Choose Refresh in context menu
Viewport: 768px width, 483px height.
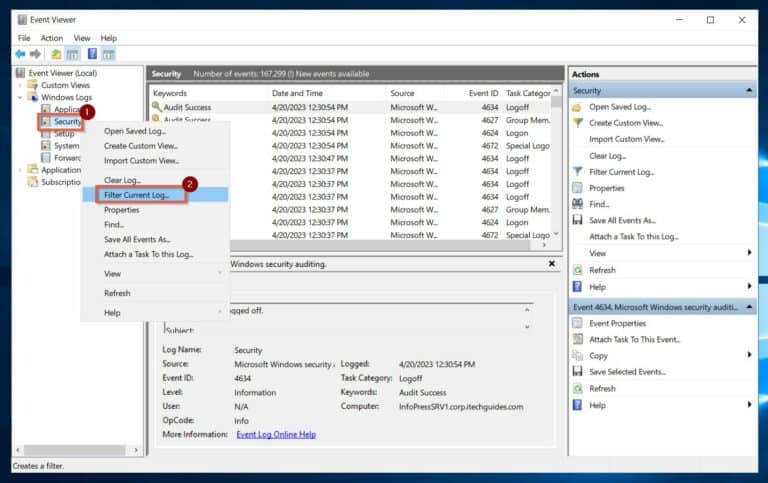click(x=155, y=293)
